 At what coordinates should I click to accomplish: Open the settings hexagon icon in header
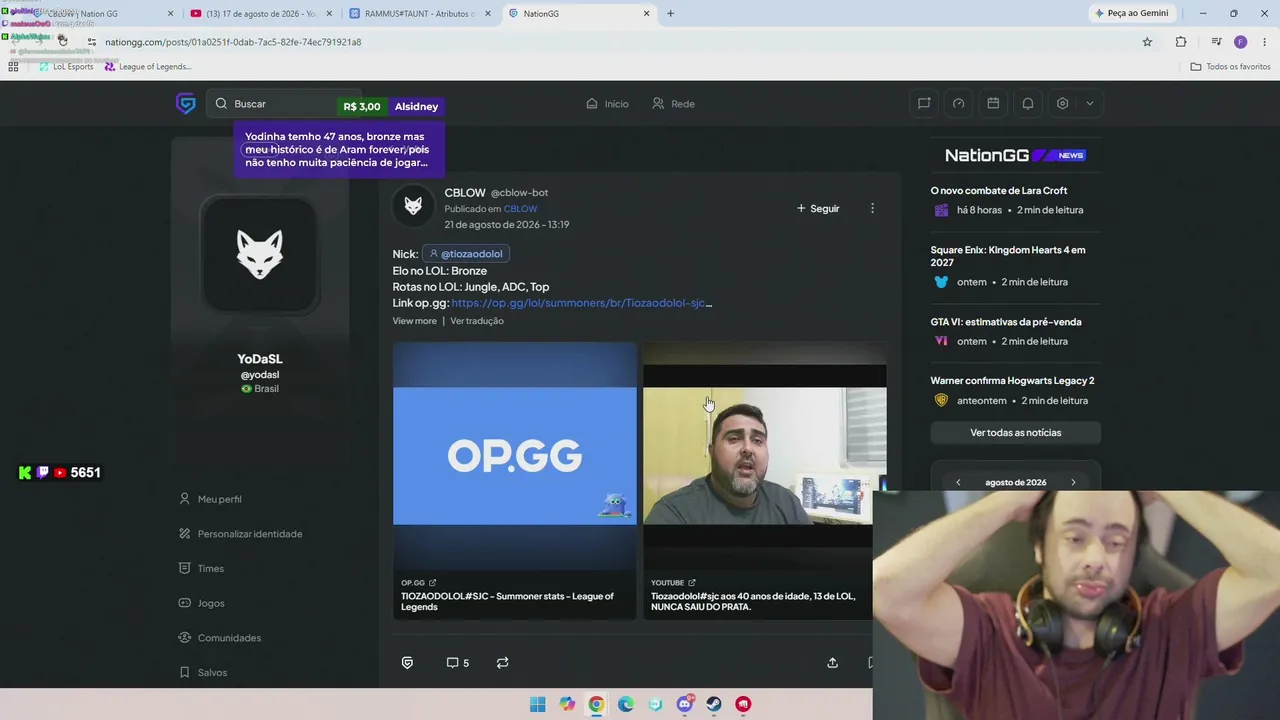click(x=1062, y=103)
